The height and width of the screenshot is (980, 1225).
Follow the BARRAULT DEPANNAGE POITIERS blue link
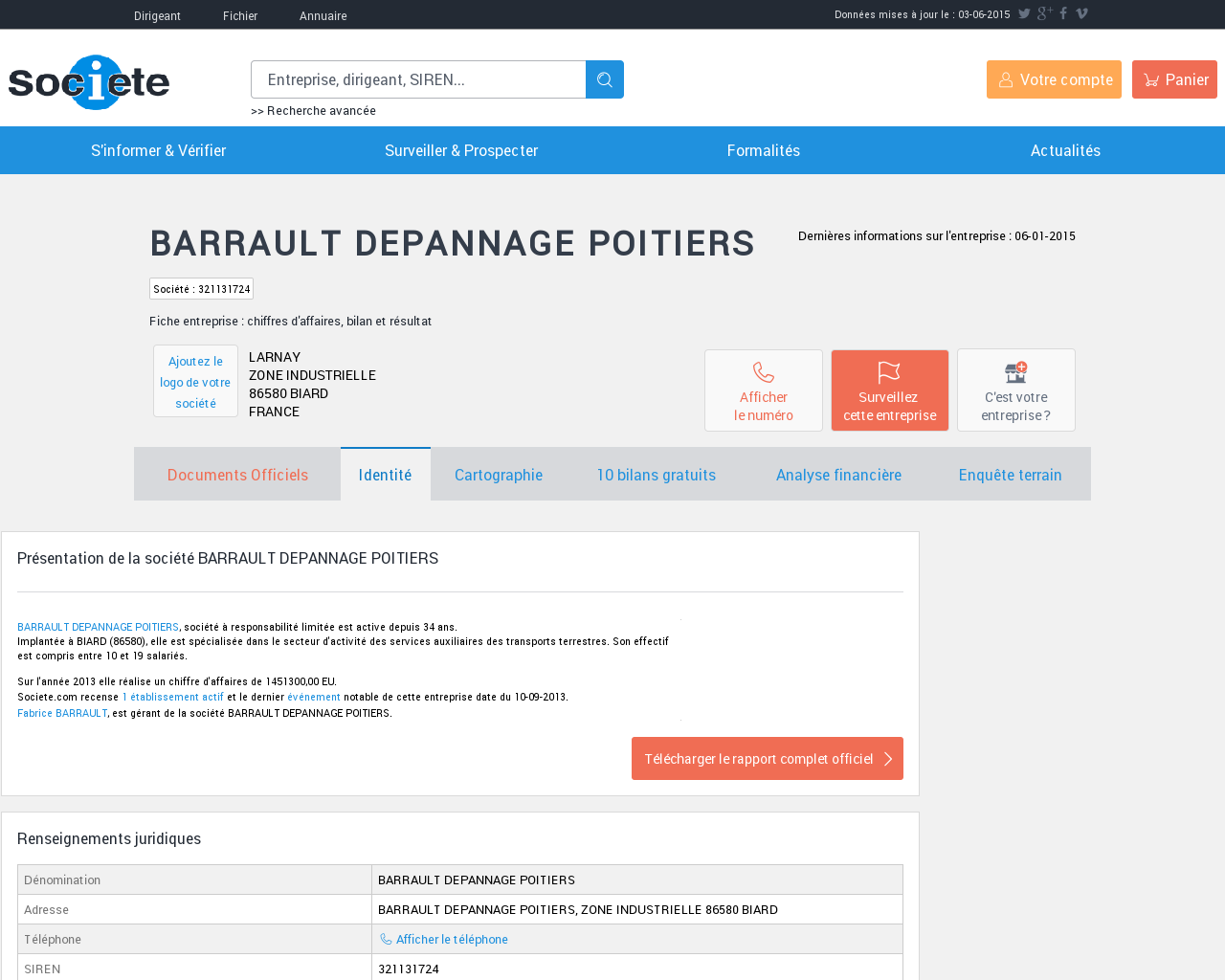[98, 627]
